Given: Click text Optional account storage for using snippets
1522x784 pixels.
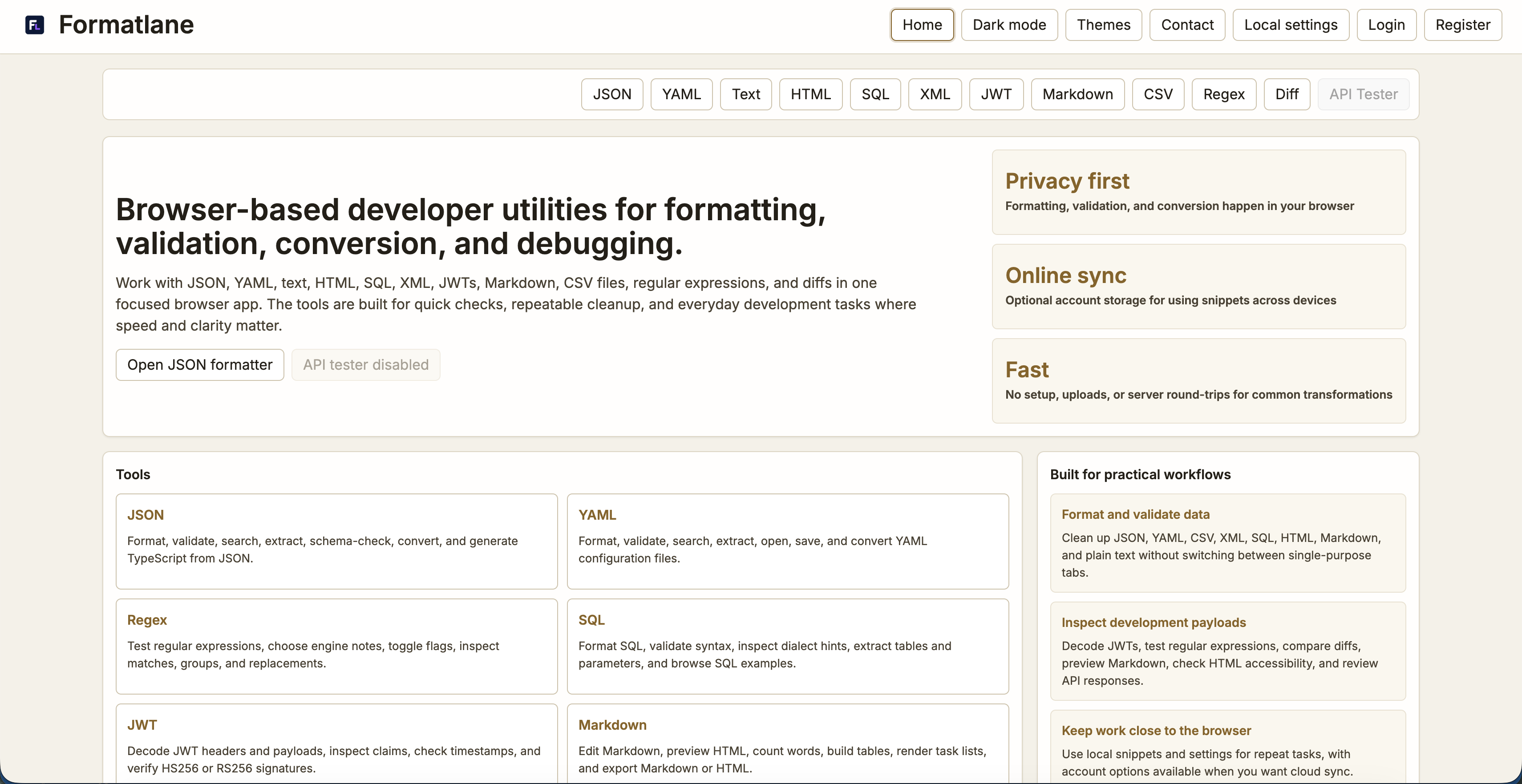Looking at the screenshot, I should pyautogui.click(x=1170, y=301).
